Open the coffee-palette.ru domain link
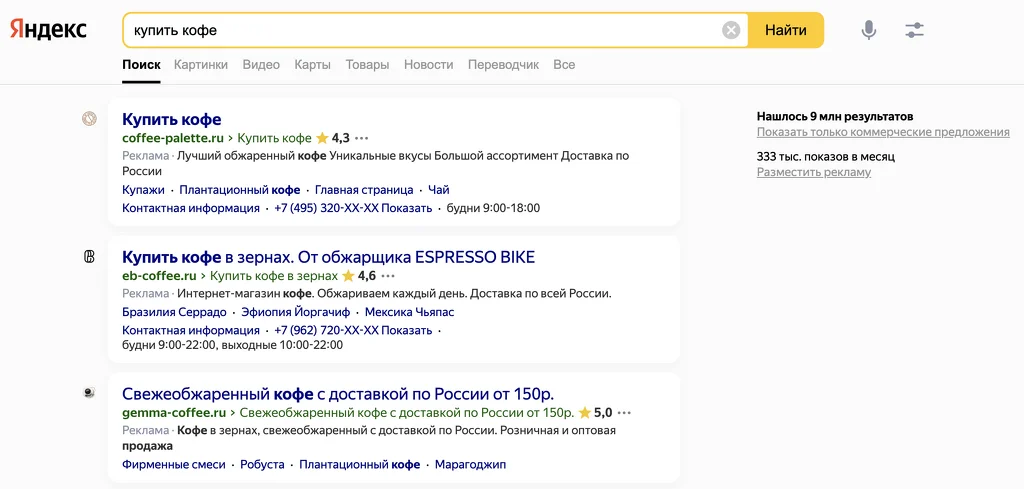 tap(173, 138)
